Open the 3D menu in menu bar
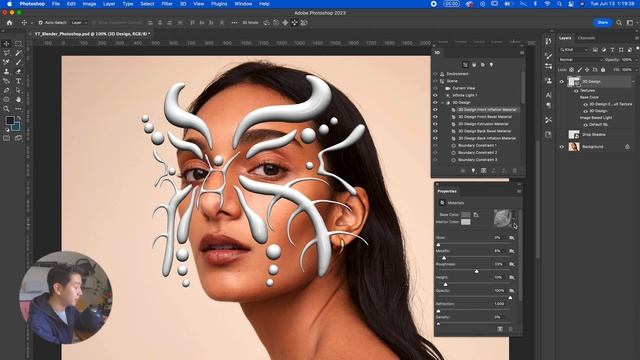The height and width of the screenshot is (360, 640). (183, 4)
